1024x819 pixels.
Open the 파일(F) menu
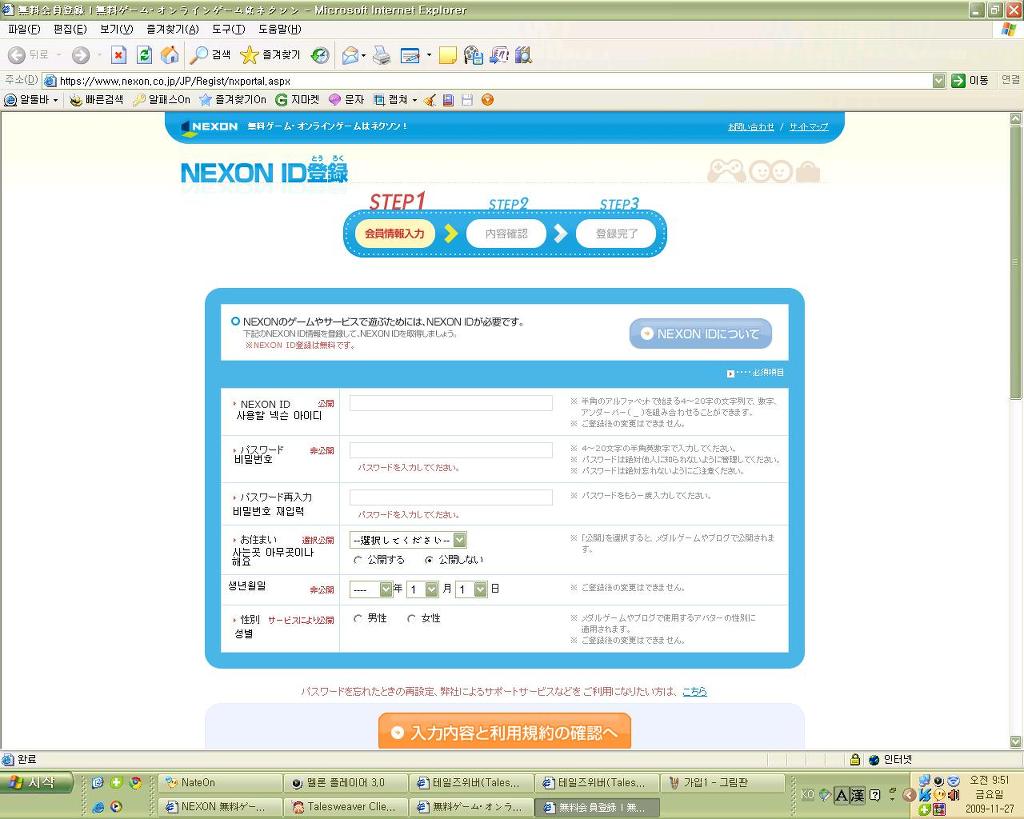[24, 29]
